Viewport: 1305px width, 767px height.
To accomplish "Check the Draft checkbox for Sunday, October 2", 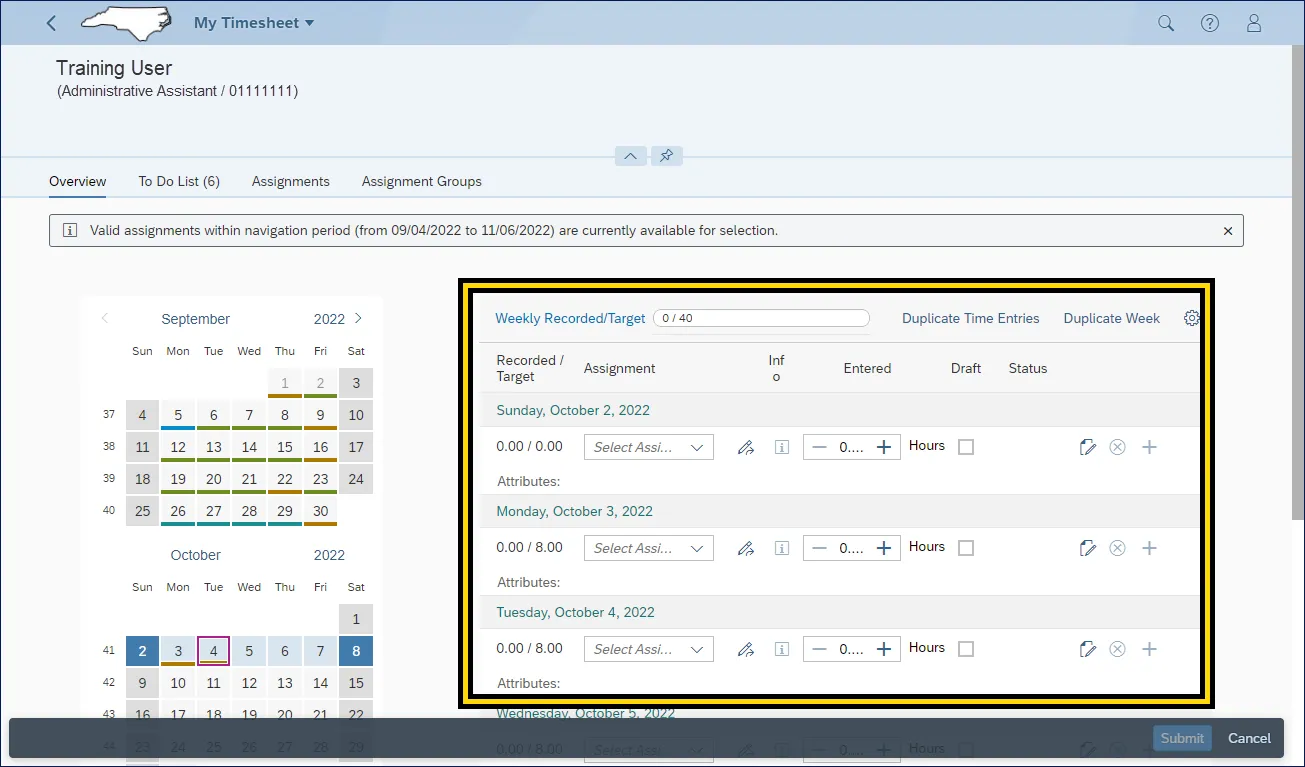I will pos(966,447).
